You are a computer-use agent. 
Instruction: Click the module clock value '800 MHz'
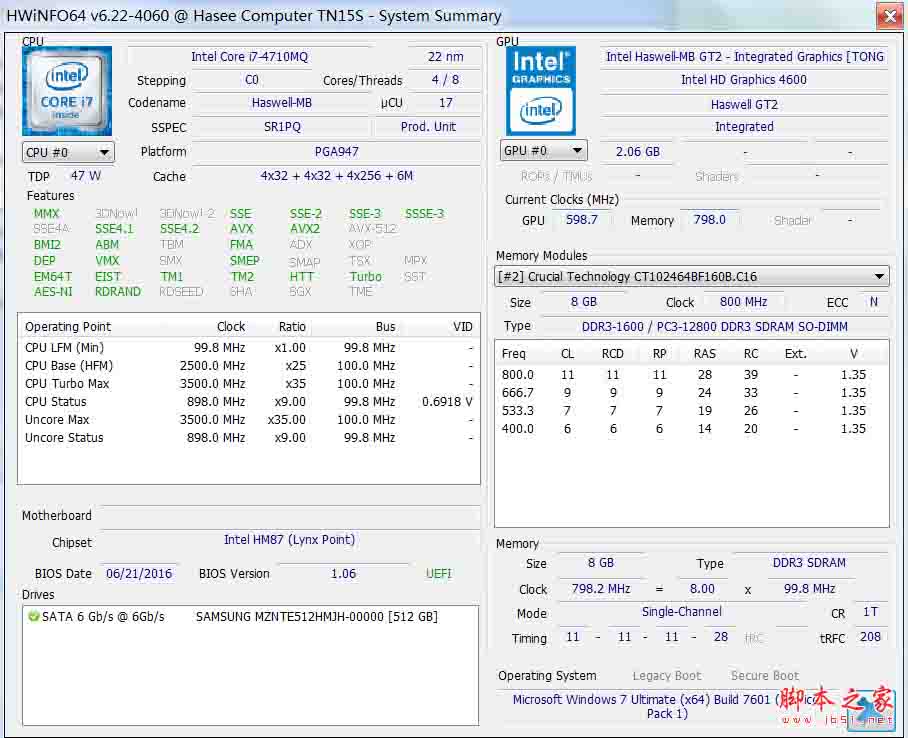744,302
